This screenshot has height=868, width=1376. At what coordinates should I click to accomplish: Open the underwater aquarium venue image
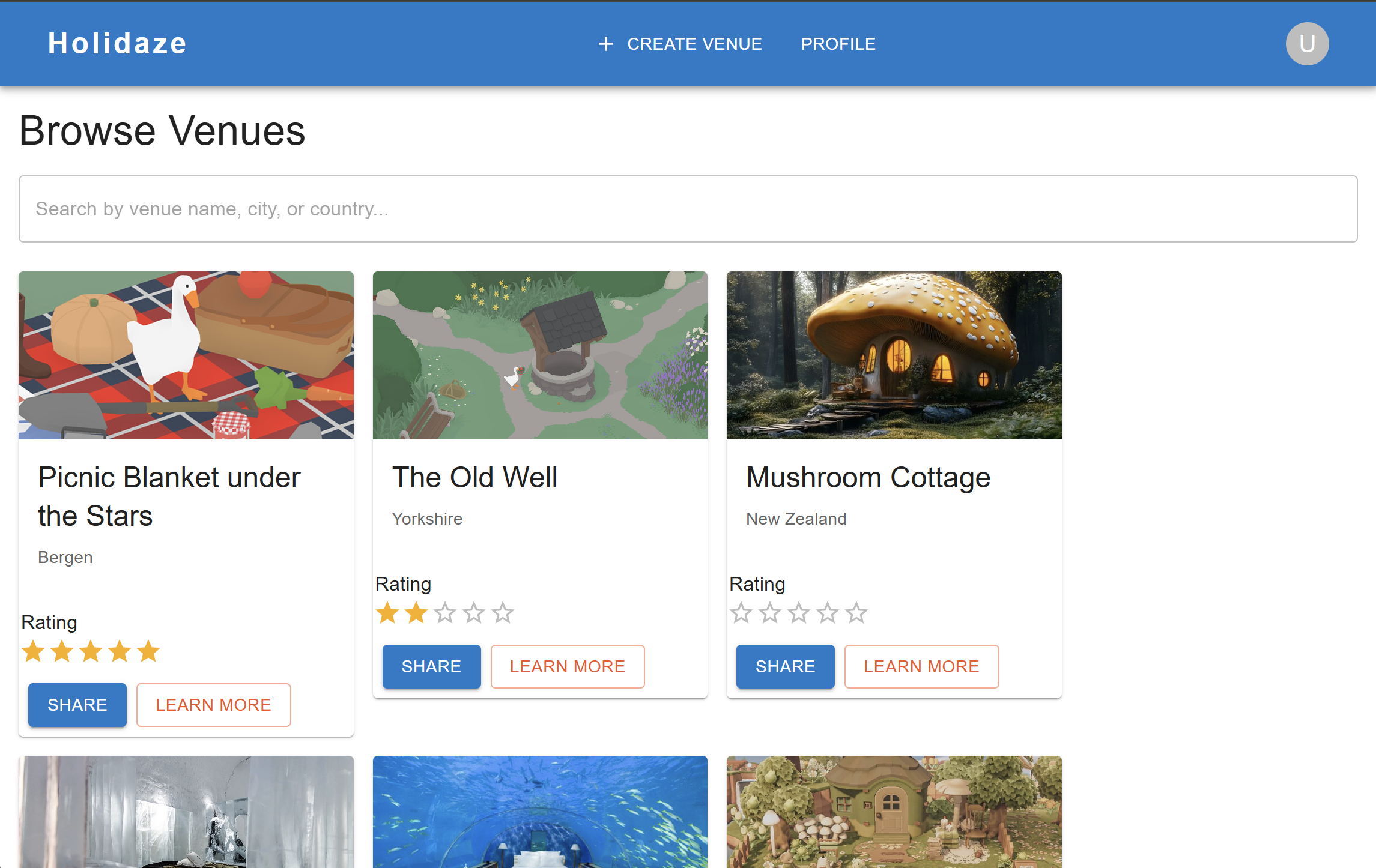click(540, 812)
